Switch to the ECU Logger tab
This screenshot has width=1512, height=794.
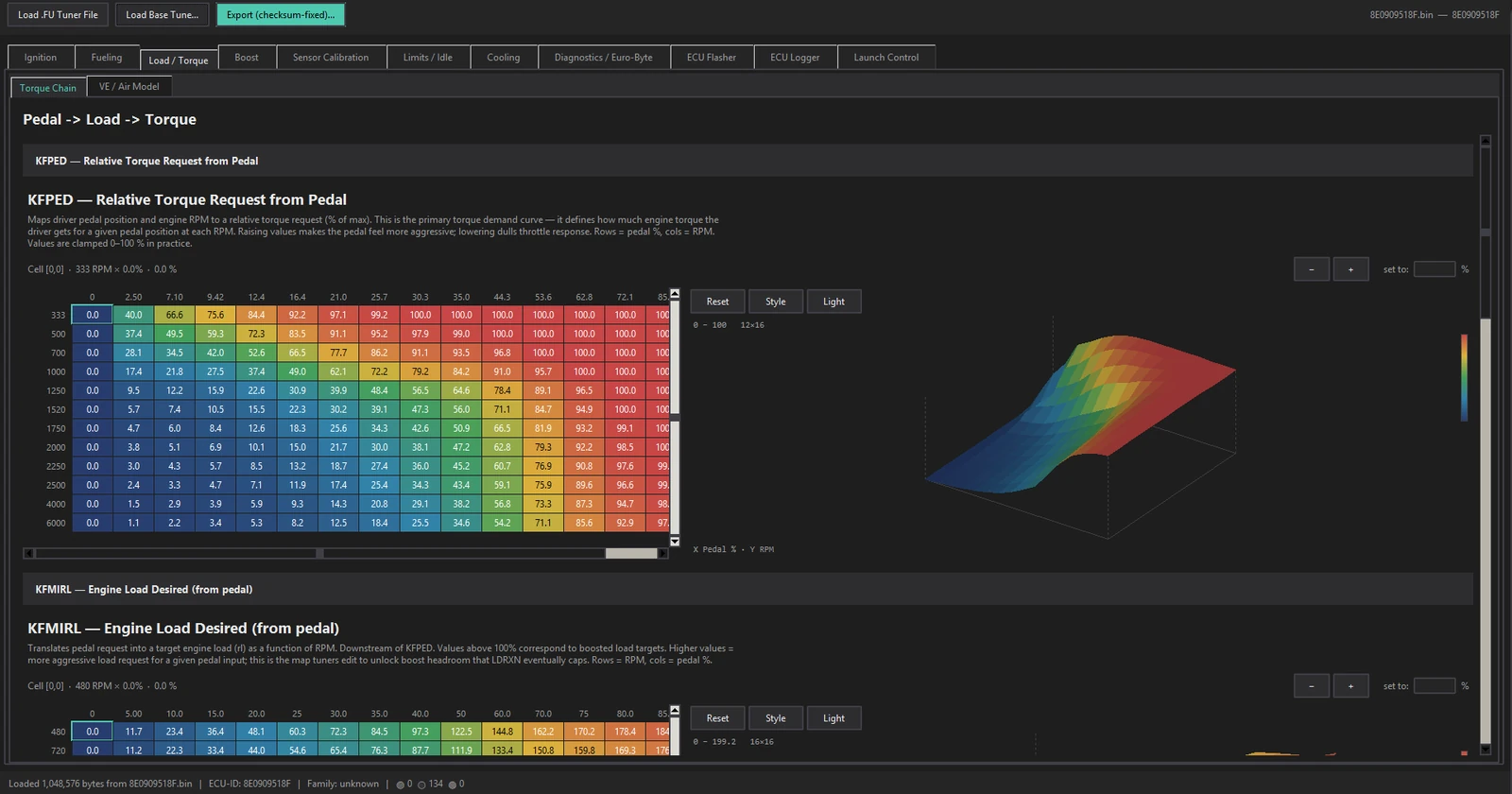point(795,58)
